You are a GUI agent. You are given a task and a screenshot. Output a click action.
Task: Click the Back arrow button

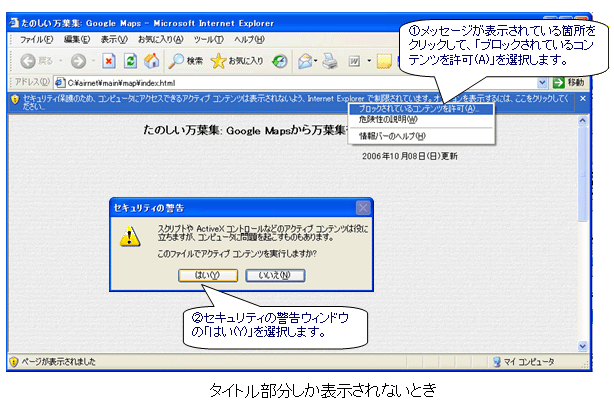tap(28, 61)
